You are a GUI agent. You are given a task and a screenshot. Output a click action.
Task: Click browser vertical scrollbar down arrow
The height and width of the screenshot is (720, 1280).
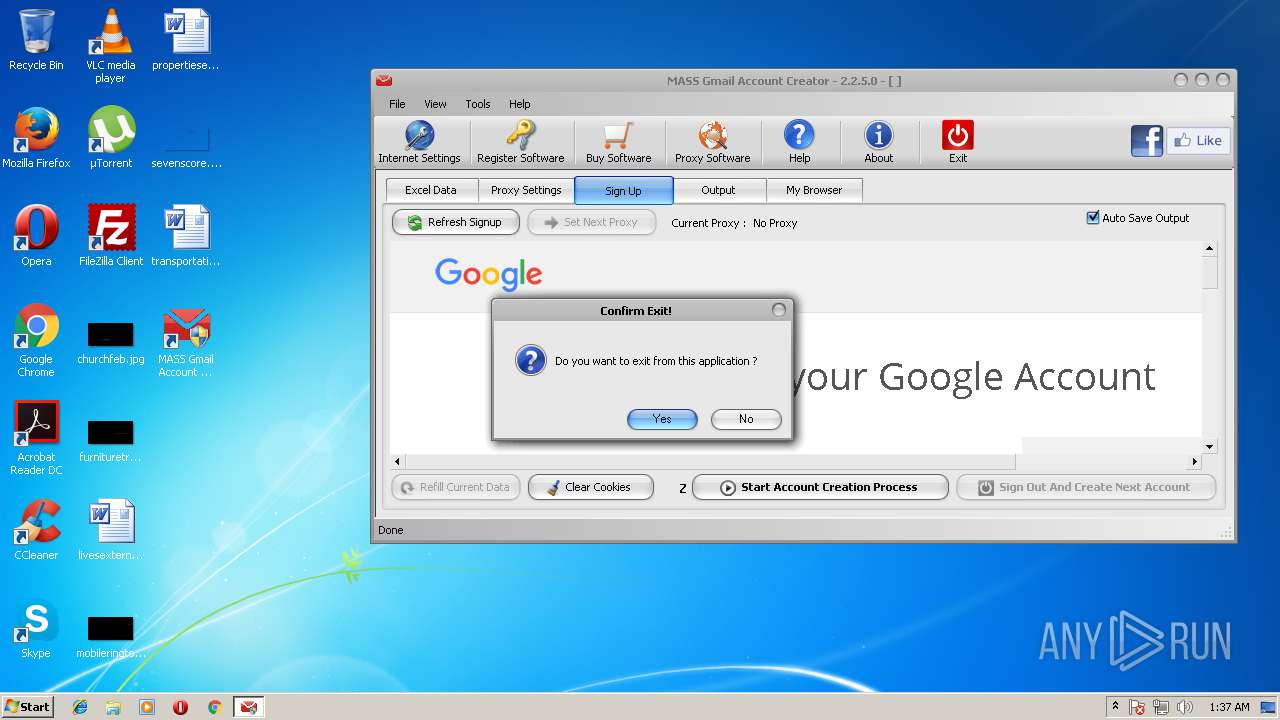point(1209,447)
